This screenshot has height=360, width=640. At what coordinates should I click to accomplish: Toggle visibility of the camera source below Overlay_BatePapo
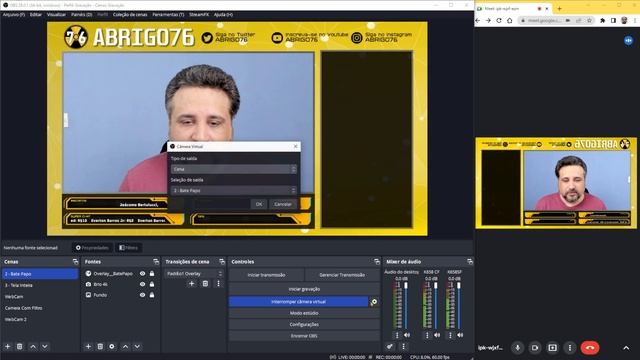tap(142, 284)
